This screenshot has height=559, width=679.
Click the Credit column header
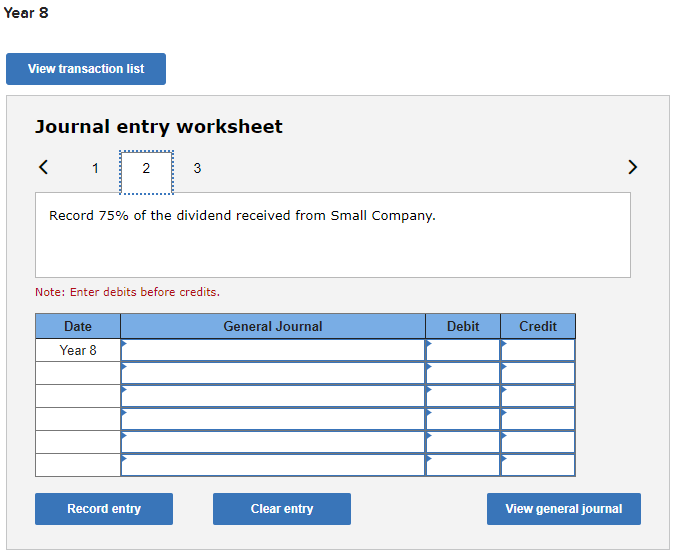click(x=538, y=326)
